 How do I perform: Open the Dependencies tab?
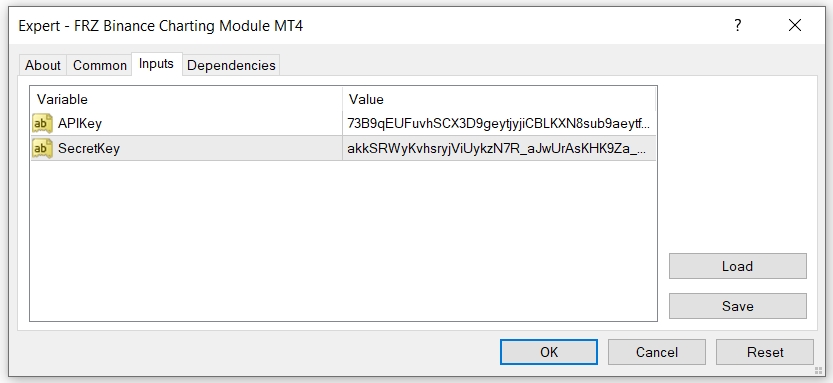tap(231, 65)
